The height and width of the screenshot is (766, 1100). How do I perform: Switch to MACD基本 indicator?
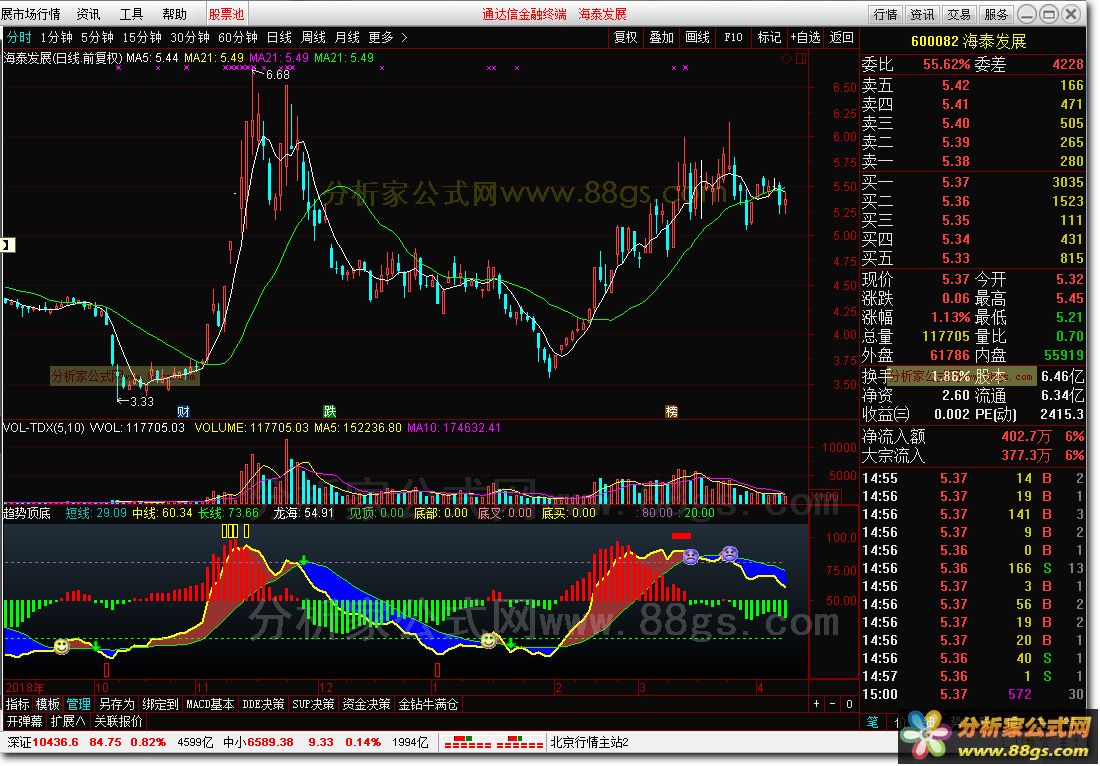210,704
